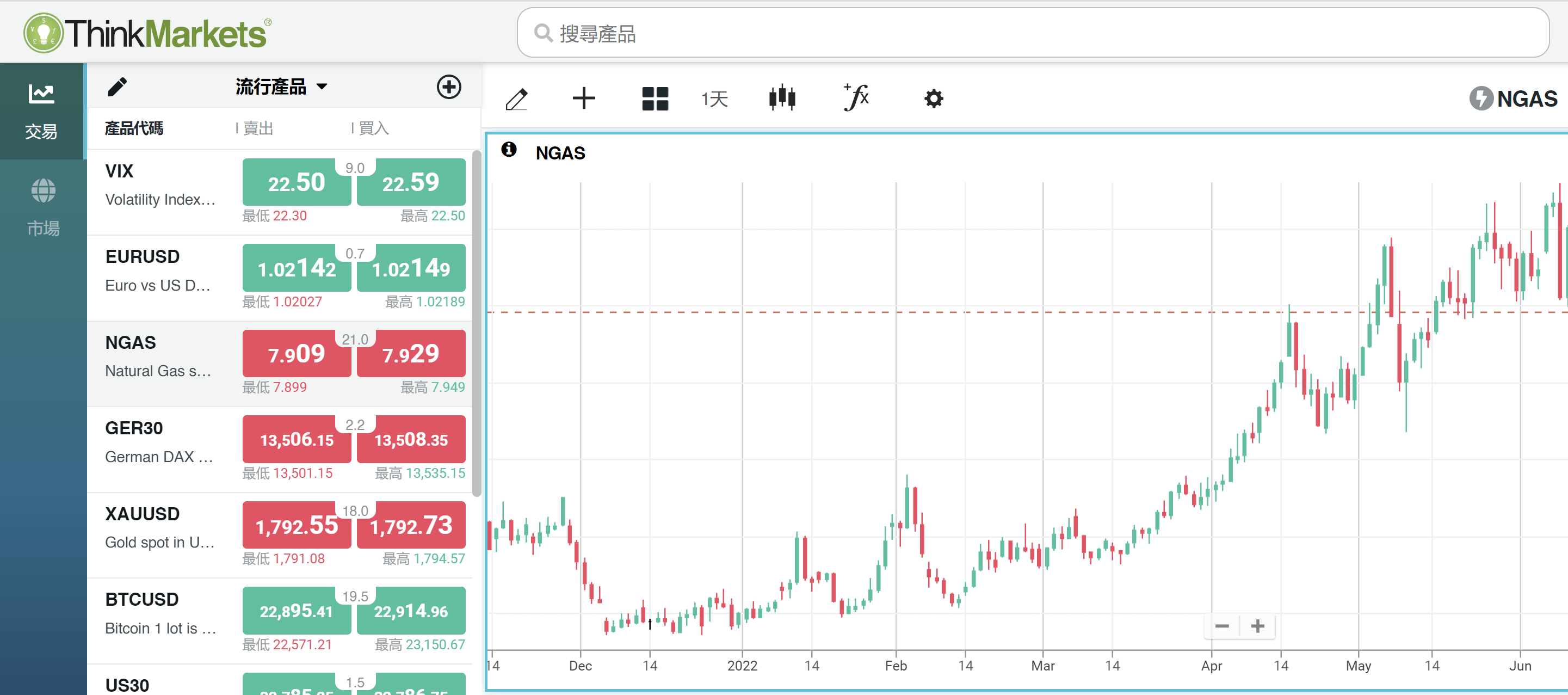Image resolution: width=1568 pixels, height=695 pixels.
Task: Open chart settings via the gear icon
Action: 933,98
